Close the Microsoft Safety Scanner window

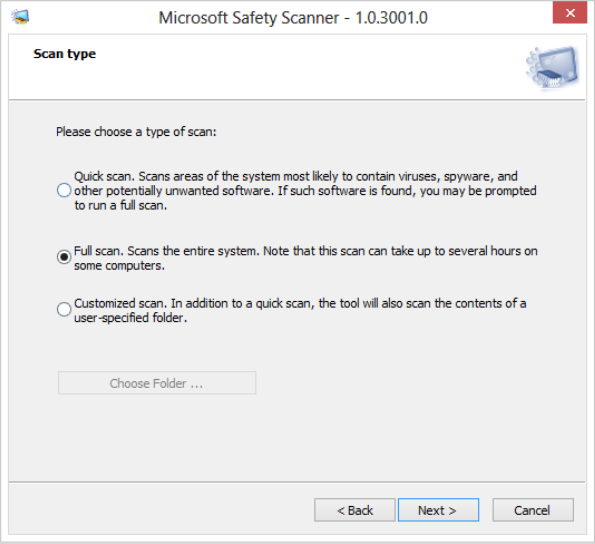pyautogui.click(x=570, y=13)
